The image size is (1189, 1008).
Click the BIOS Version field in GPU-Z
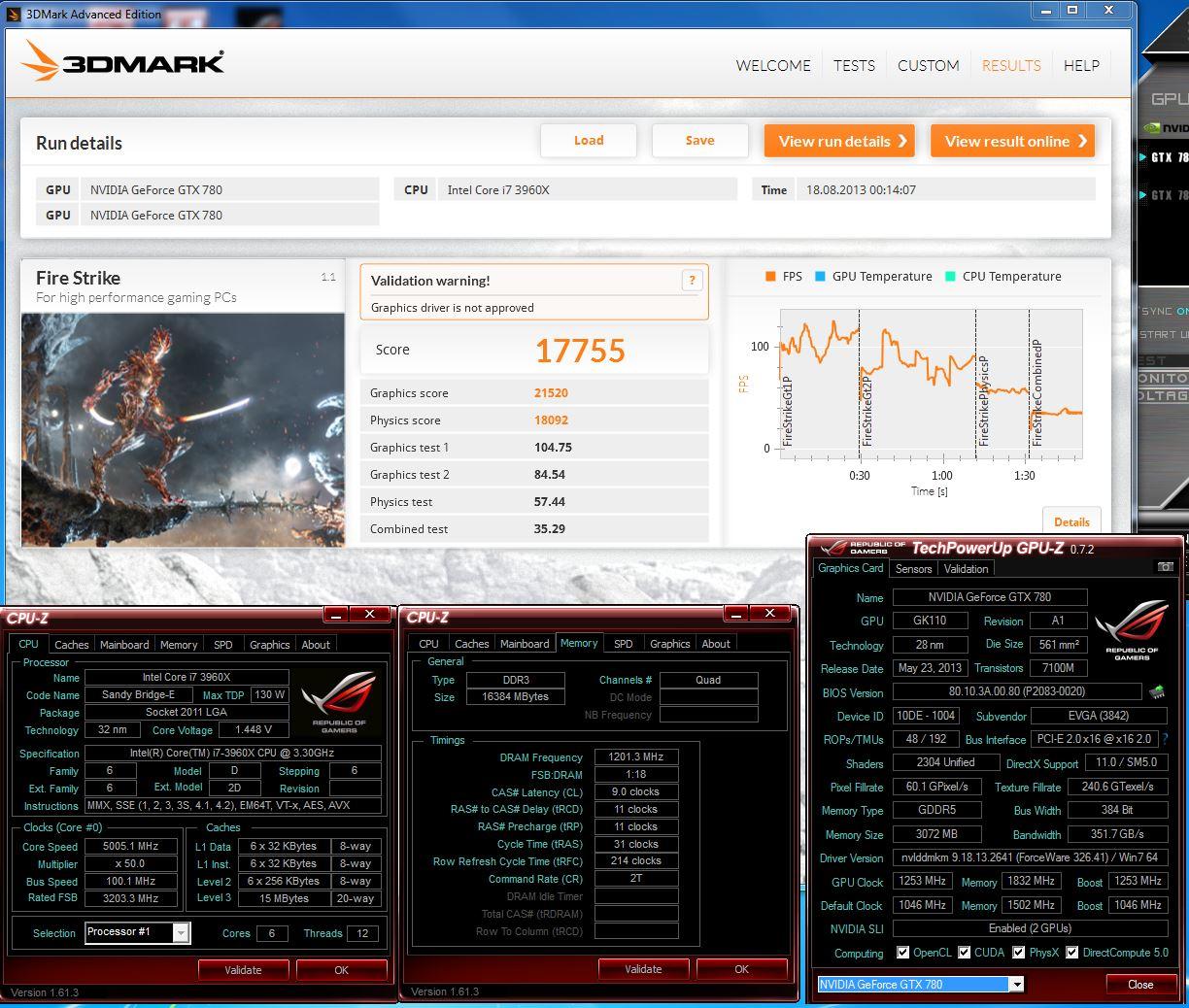(1016, 692)
